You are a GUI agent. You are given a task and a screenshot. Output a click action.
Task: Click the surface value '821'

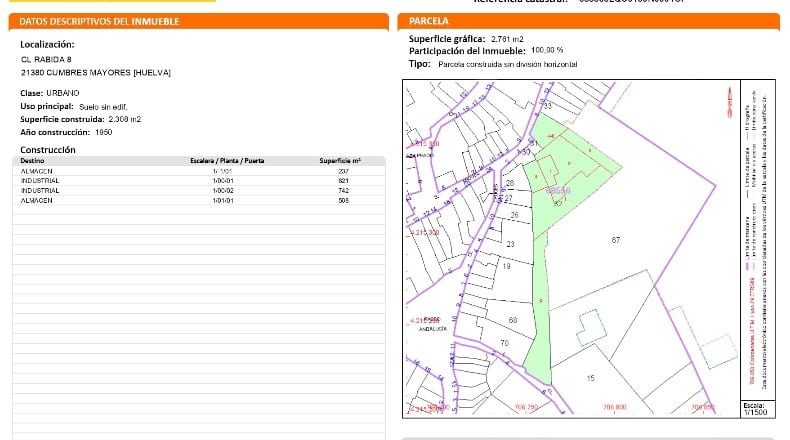[x=344, y=181]
